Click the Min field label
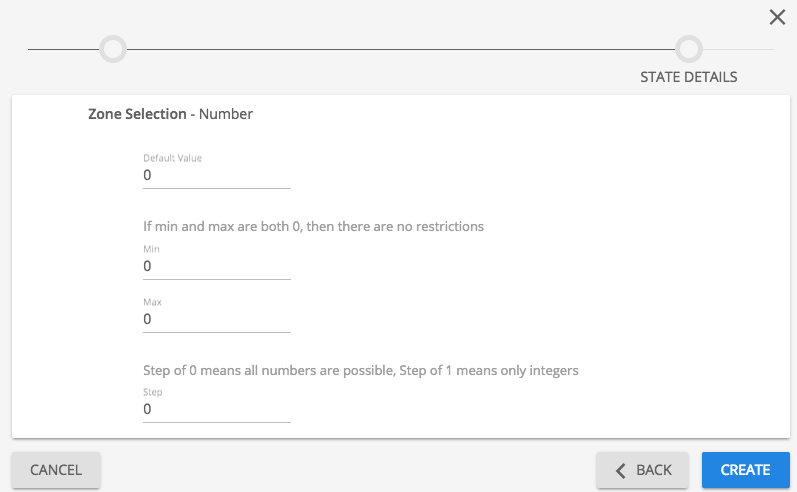 pos(151,249)
